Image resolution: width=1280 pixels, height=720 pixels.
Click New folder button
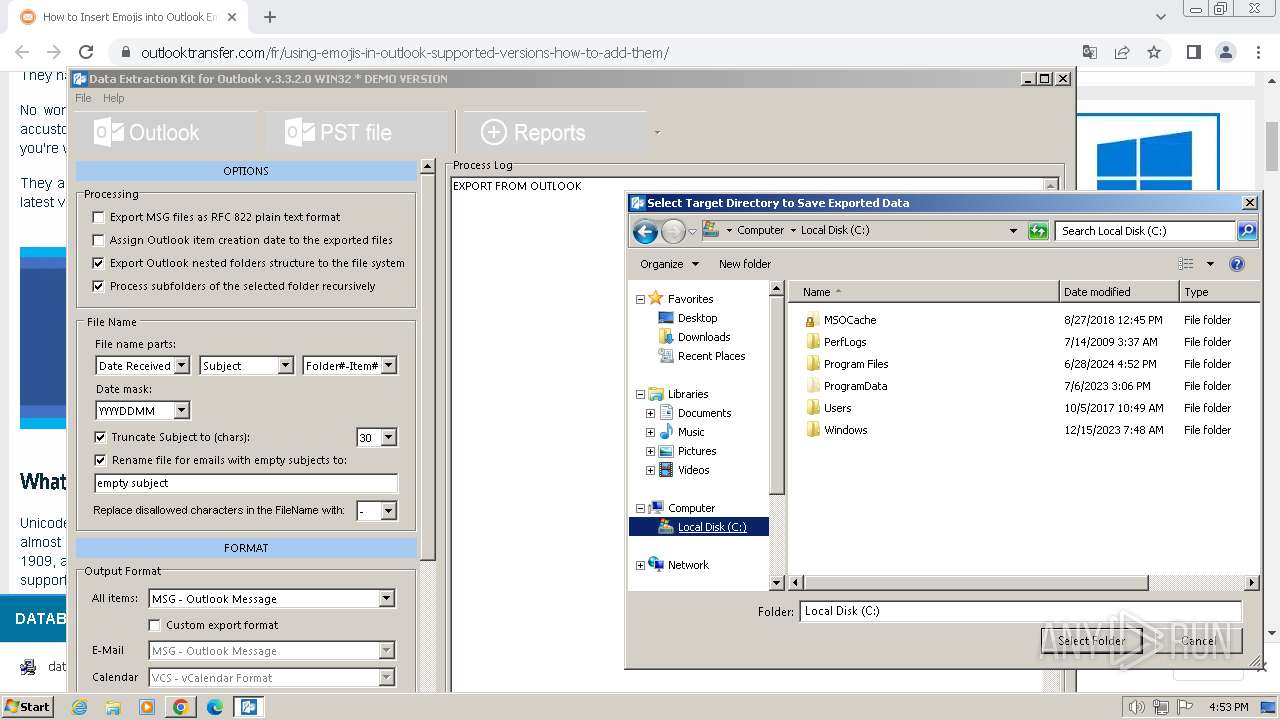click(x=745, y=264)
